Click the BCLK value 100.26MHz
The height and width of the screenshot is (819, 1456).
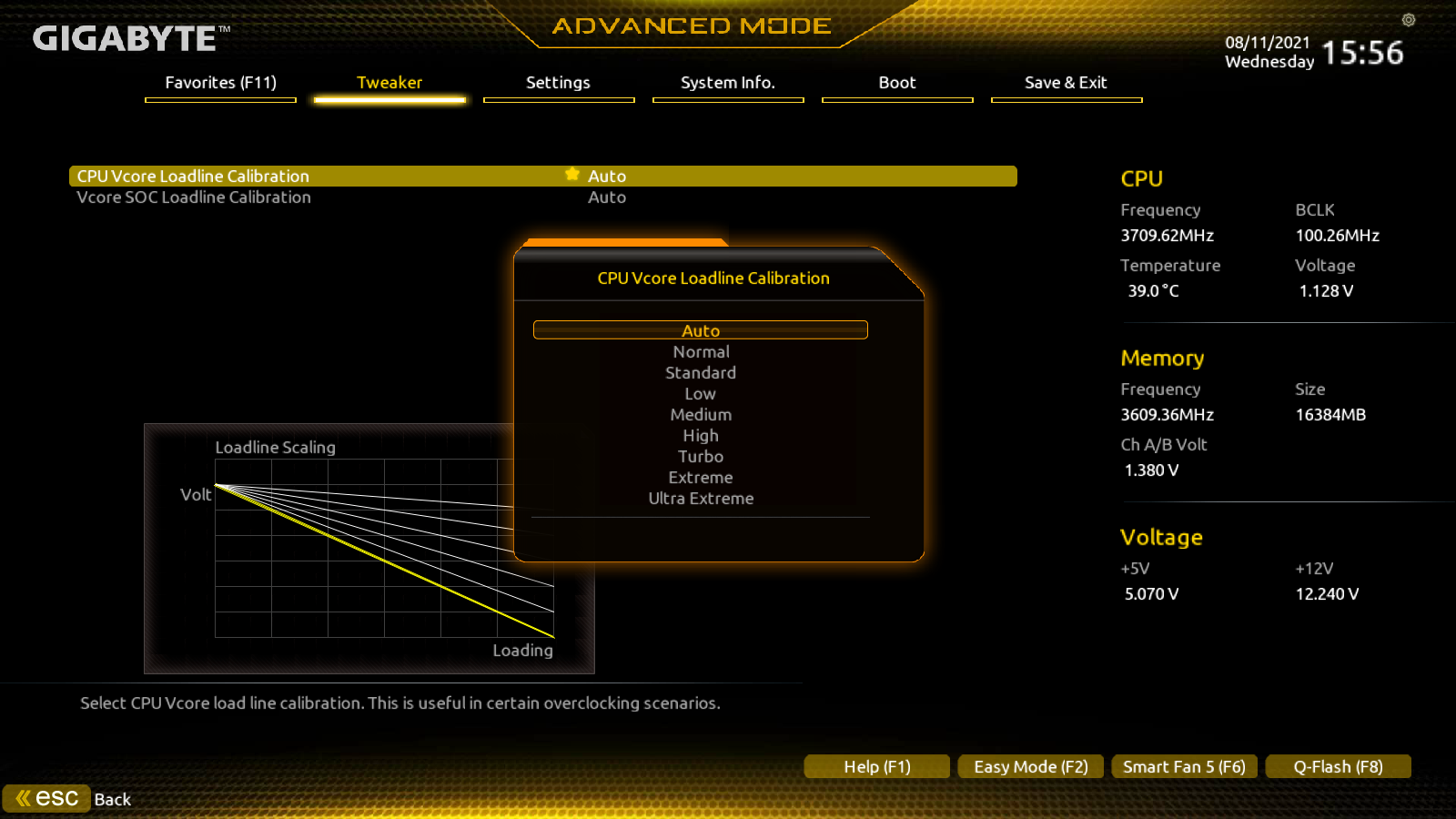pyautogui.click(x=1338, y=236)
